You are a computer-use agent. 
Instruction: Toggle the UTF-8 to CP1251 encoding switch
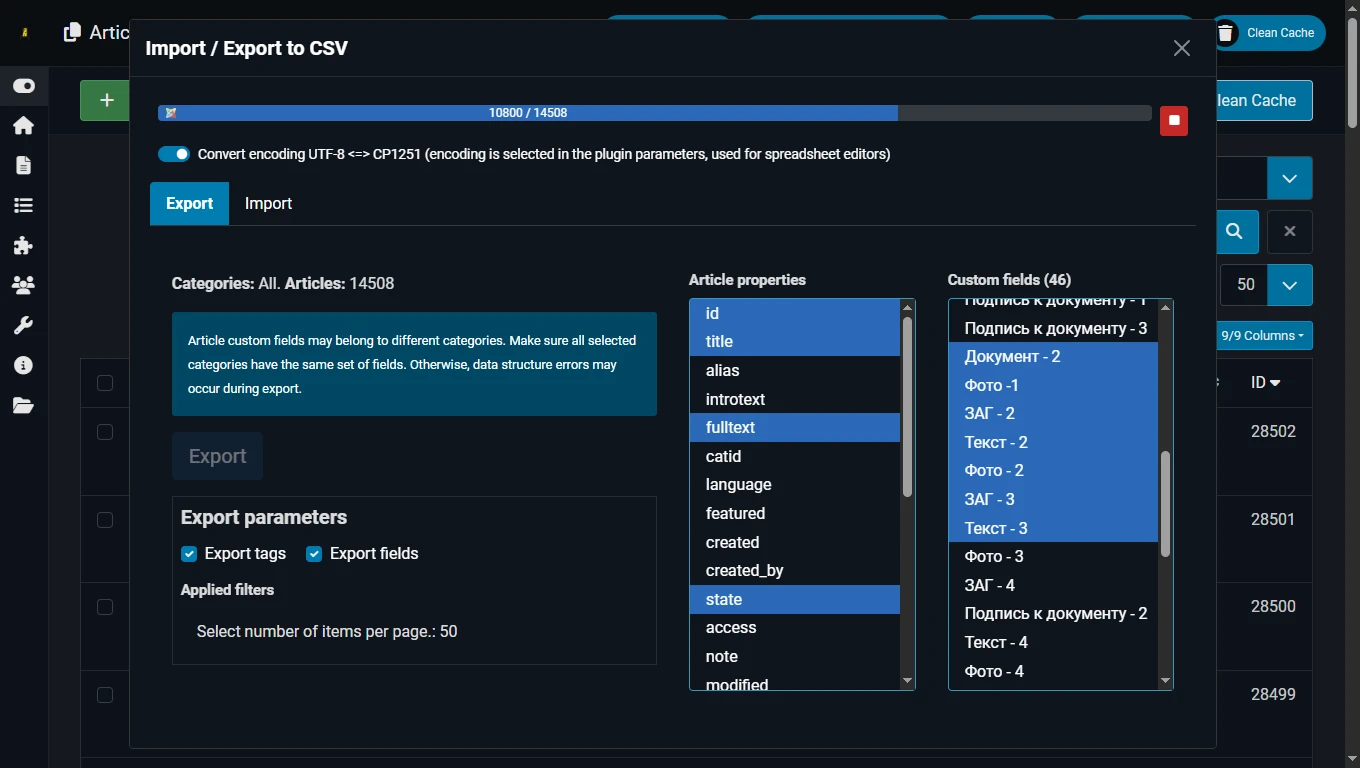click(x=174, y=154)
